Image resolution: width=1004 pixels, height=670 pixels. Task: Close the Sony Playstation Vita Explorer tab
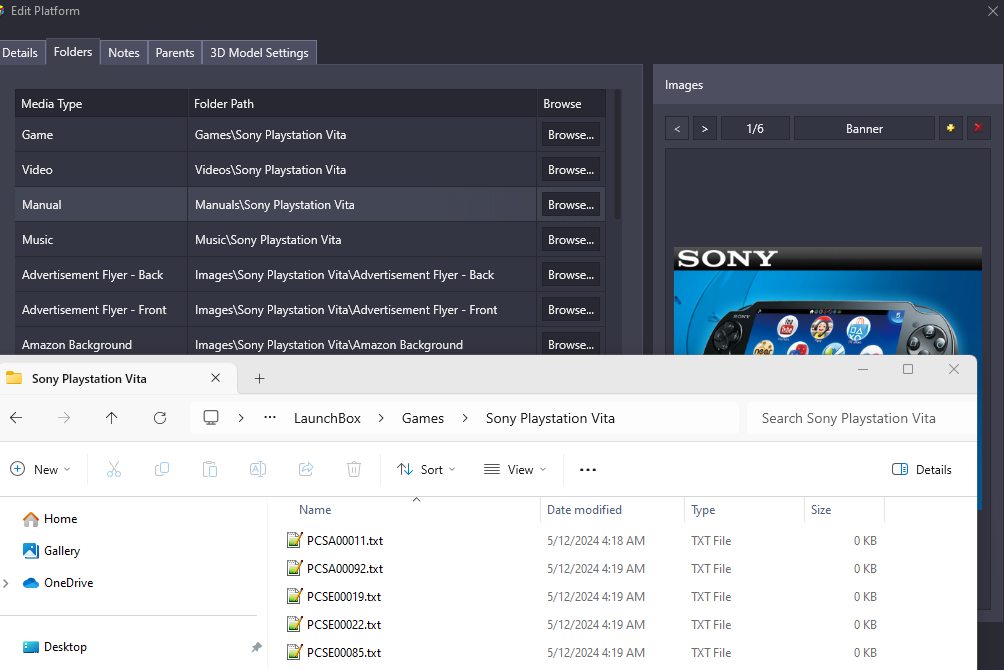(216, 378)
